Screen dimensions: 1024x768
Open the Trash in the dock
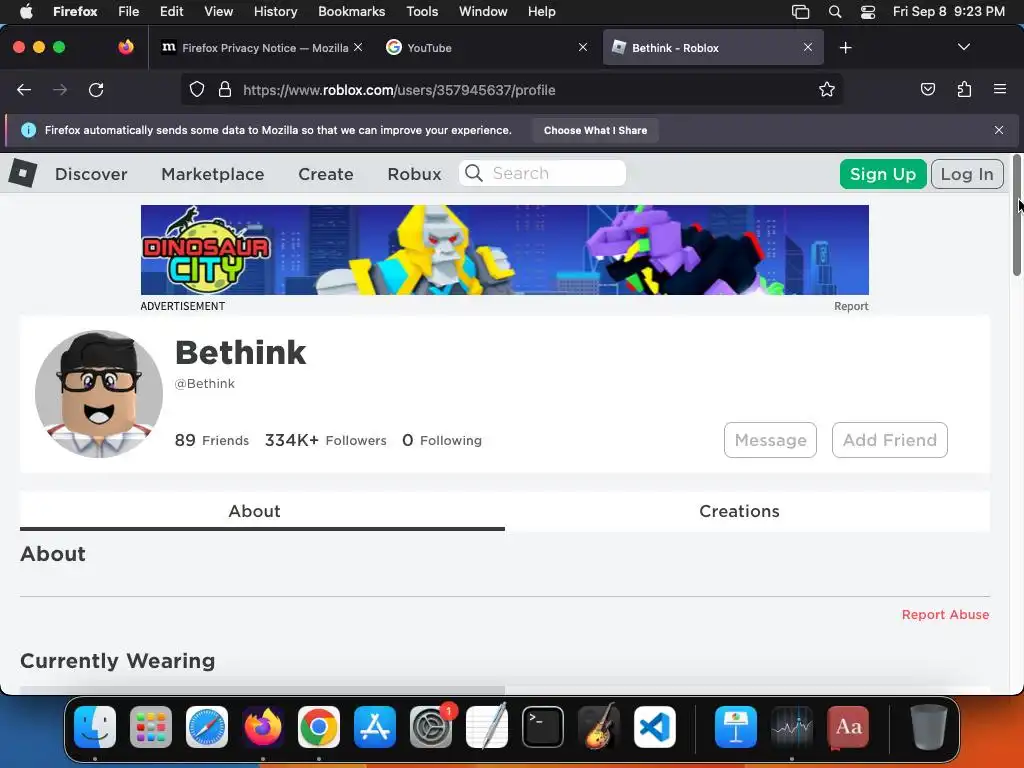coord(929,727)
